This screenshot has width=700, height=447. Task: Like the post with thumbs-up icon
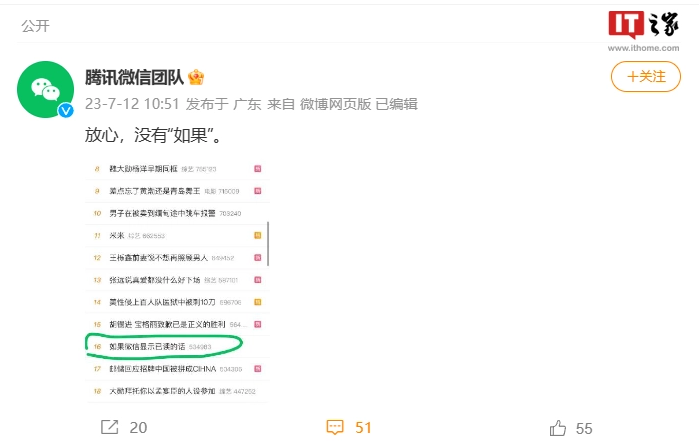click(558, 428)
